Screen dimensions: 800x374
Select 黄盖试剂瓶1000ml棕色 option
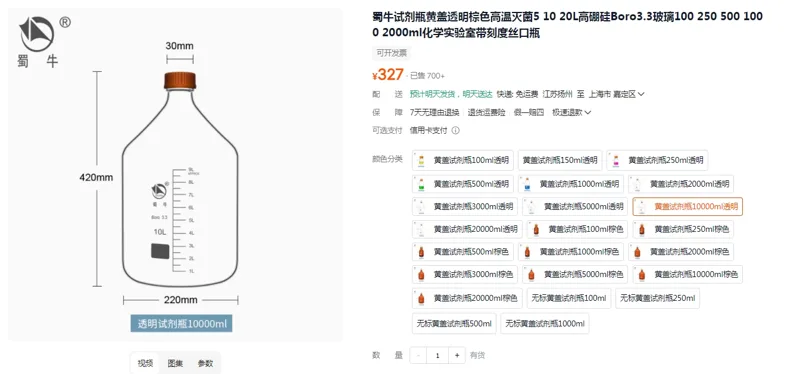tap(571, 252)
